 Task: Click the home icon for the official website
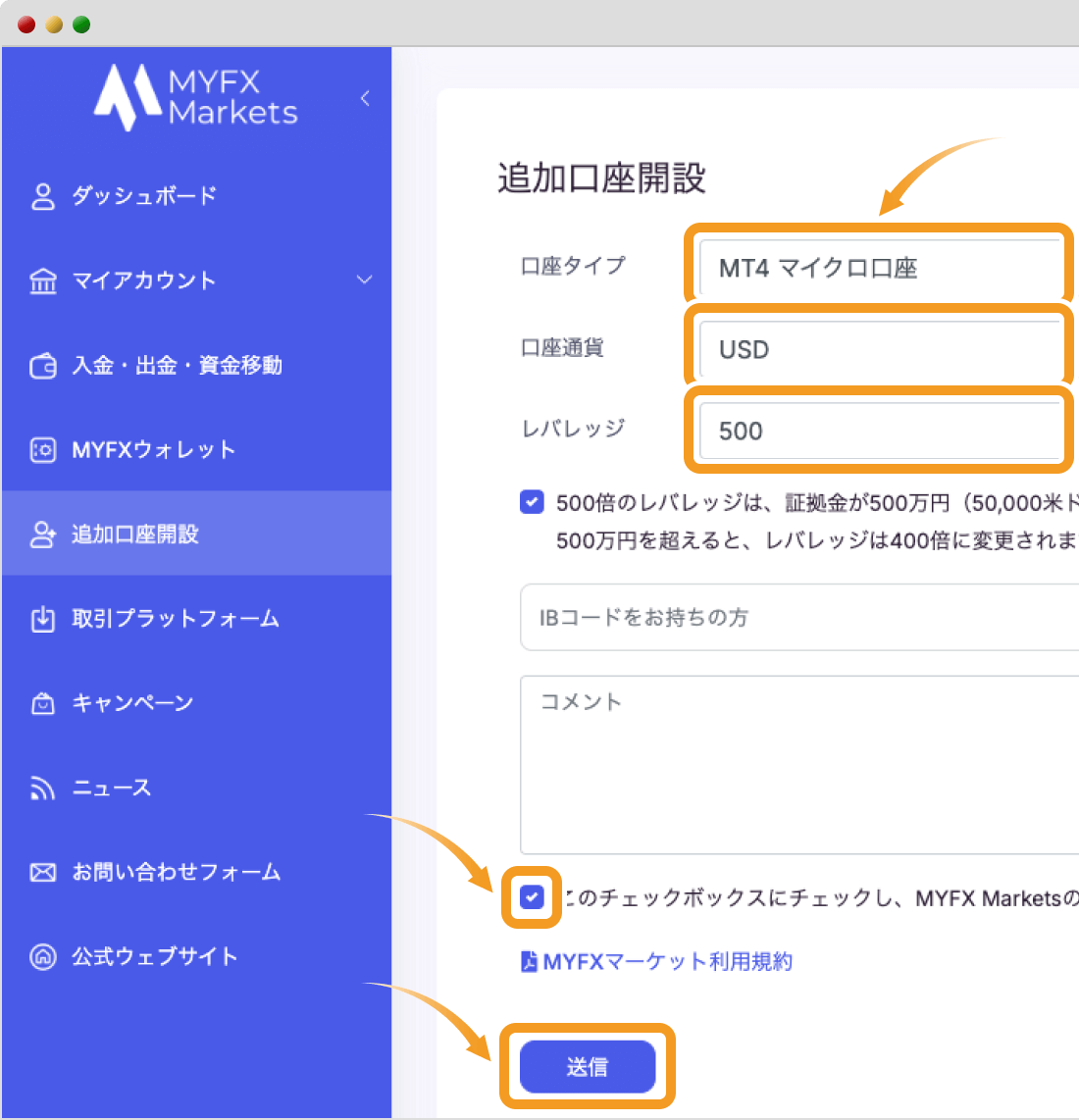tap(43, 956)
